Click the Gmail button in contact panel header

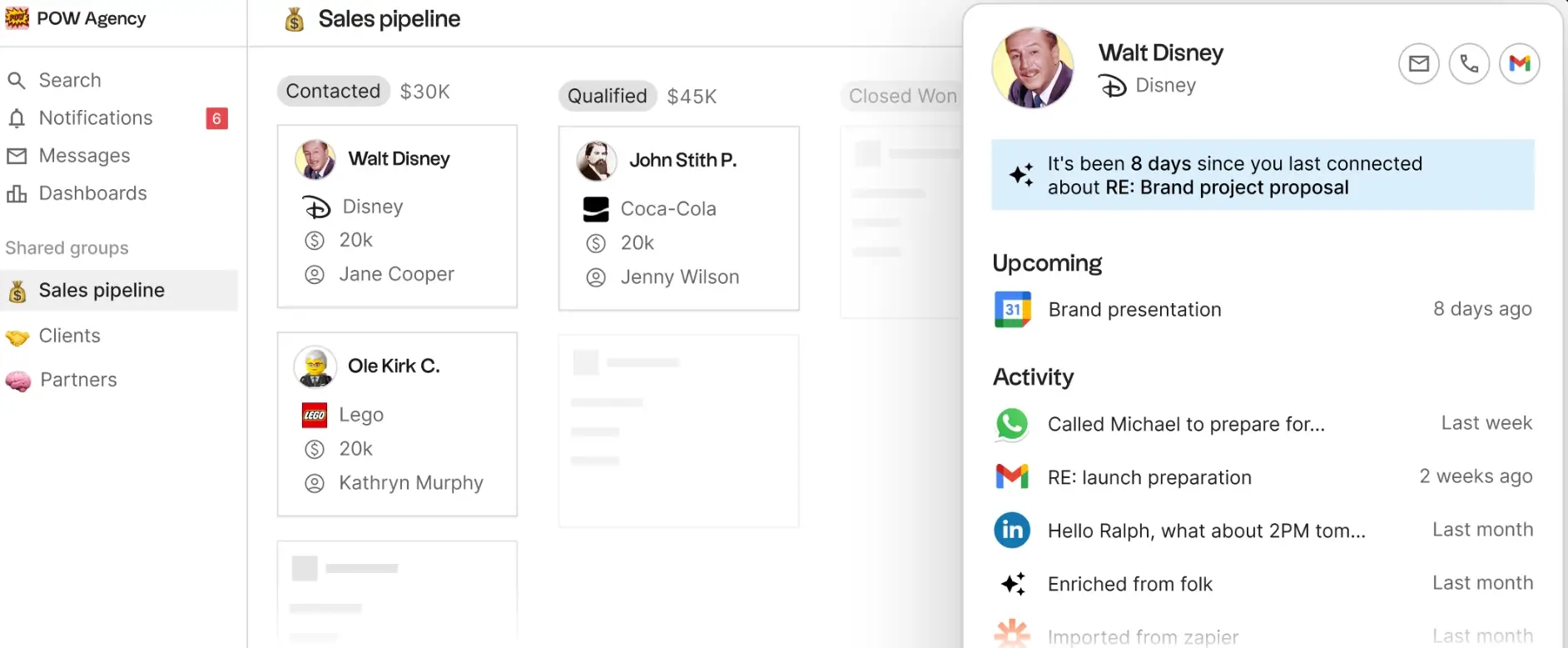pyautogui.click(x=1520, y=63)
